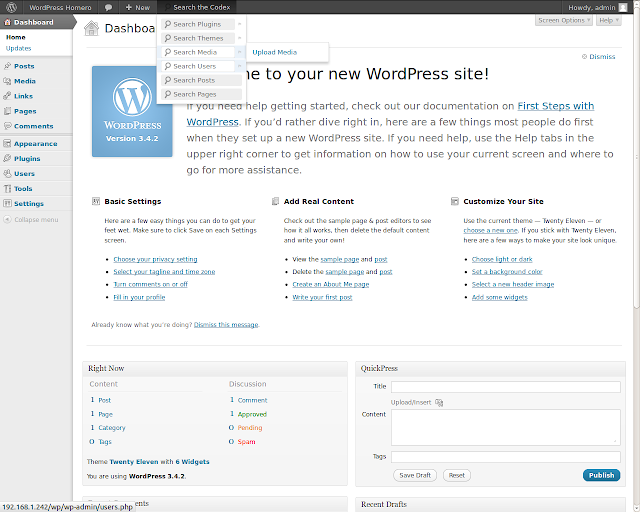The height and width of the screenshot is (512, 640).
Task: Click the magnifier icon in Search Posts field
Action: (167, 80)
